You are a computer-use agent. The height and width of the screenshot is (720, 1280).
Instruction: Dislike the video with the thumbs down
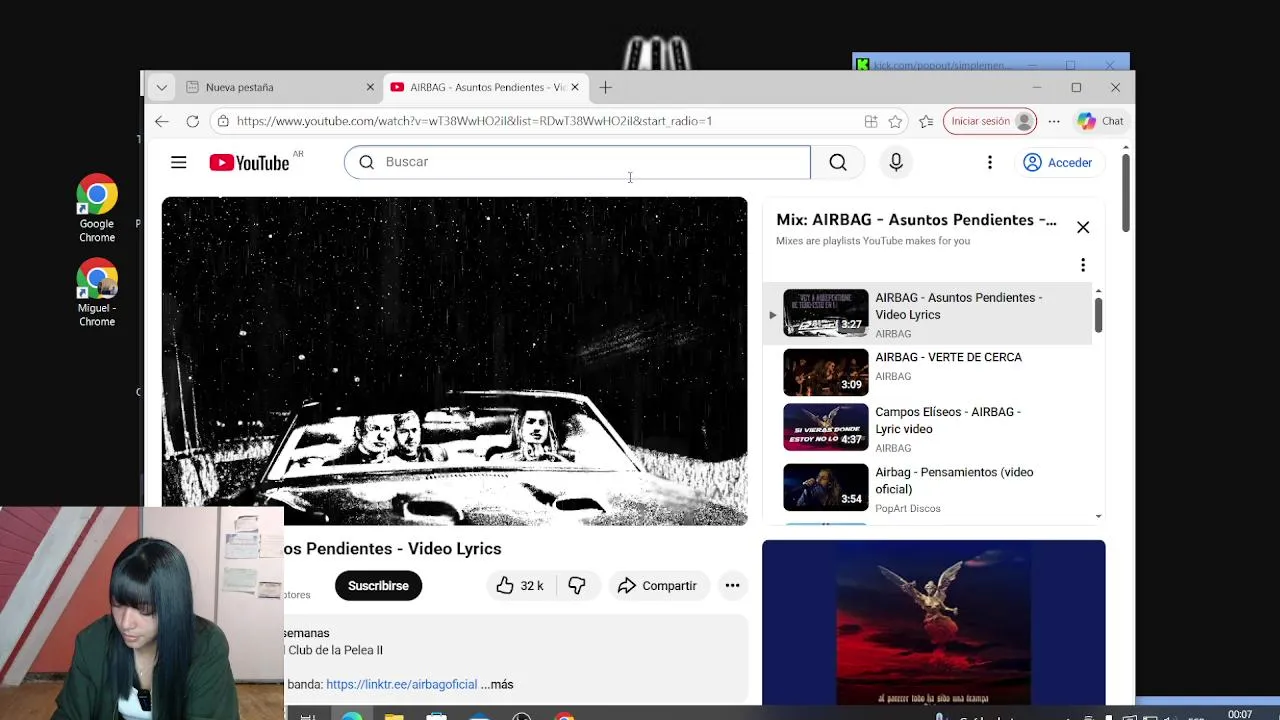pyautogui.click(x=577, y=586)
